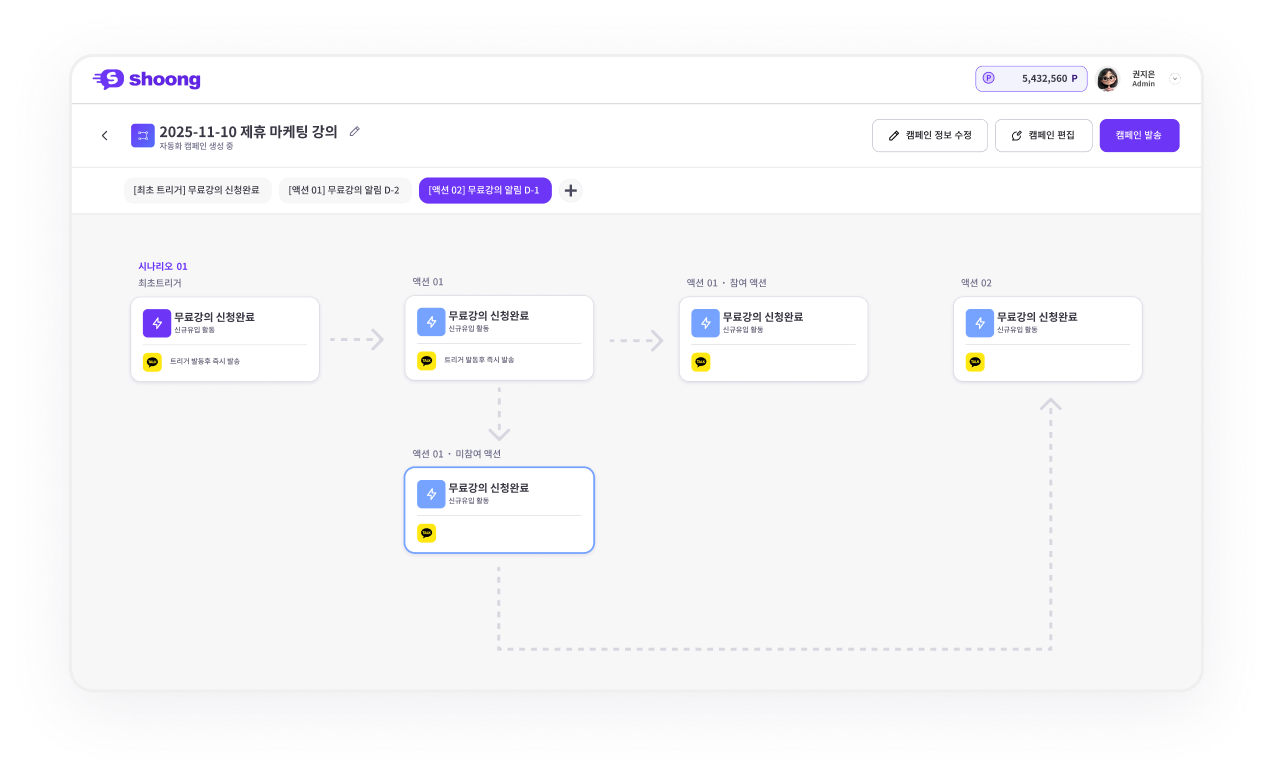Click the purple campaign flow icon by title
Image resolution: width=1273 pixels, height=777 pixels.
(x=143, y=135)
